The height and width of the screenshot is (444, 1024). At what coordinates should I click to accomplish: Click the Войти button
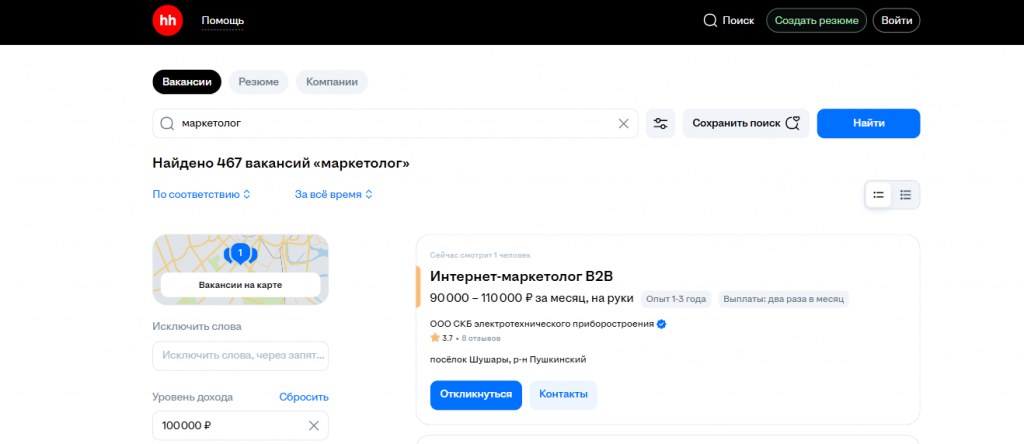(897, 21)
